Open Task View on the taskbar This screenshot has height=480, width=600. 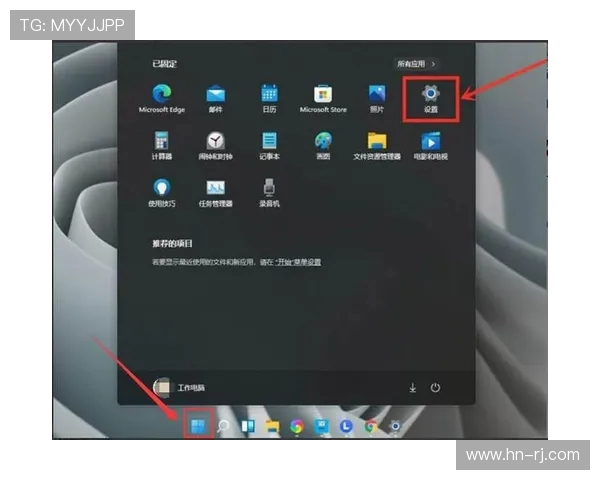coord(248,426)
